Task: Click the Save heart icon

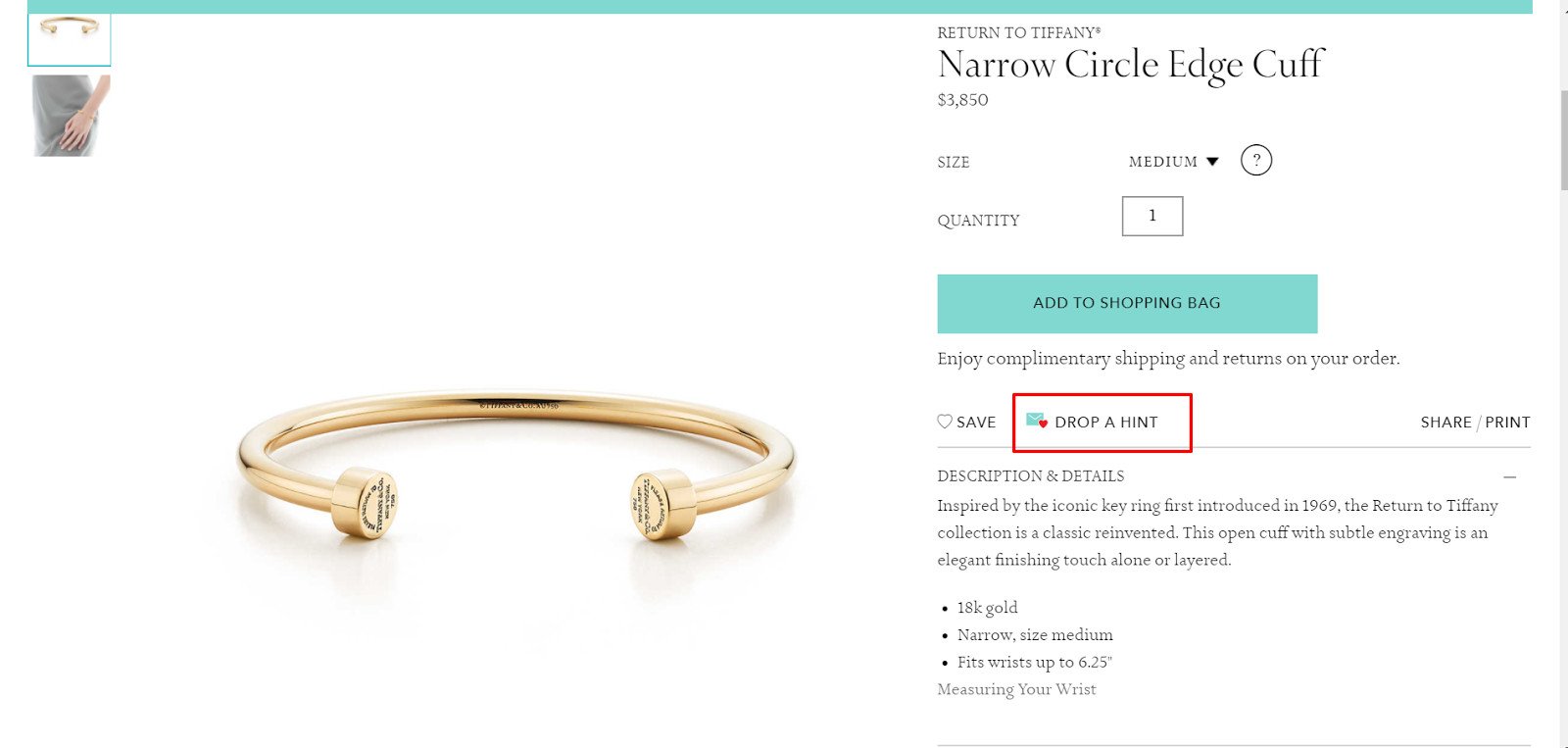Action: pos(945,422)
